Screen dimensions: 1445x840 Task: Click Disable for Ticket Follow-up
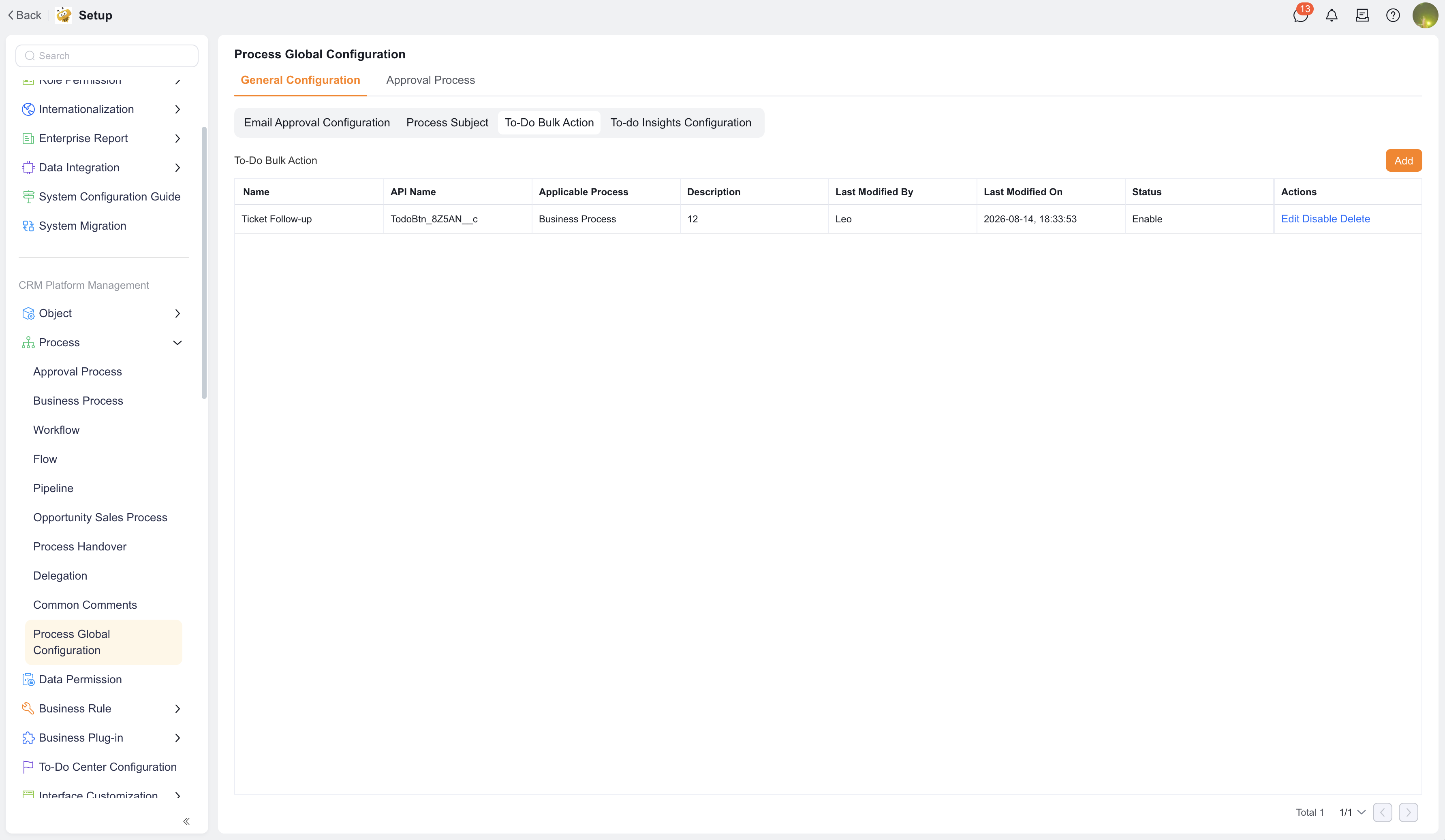click(x=1319, y=219)
